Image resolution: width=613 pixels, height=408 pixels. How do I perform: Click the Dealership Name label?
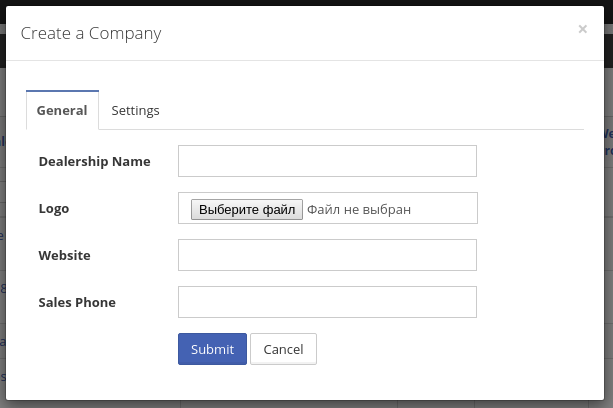pyautogui.click(x=94, y=161)
